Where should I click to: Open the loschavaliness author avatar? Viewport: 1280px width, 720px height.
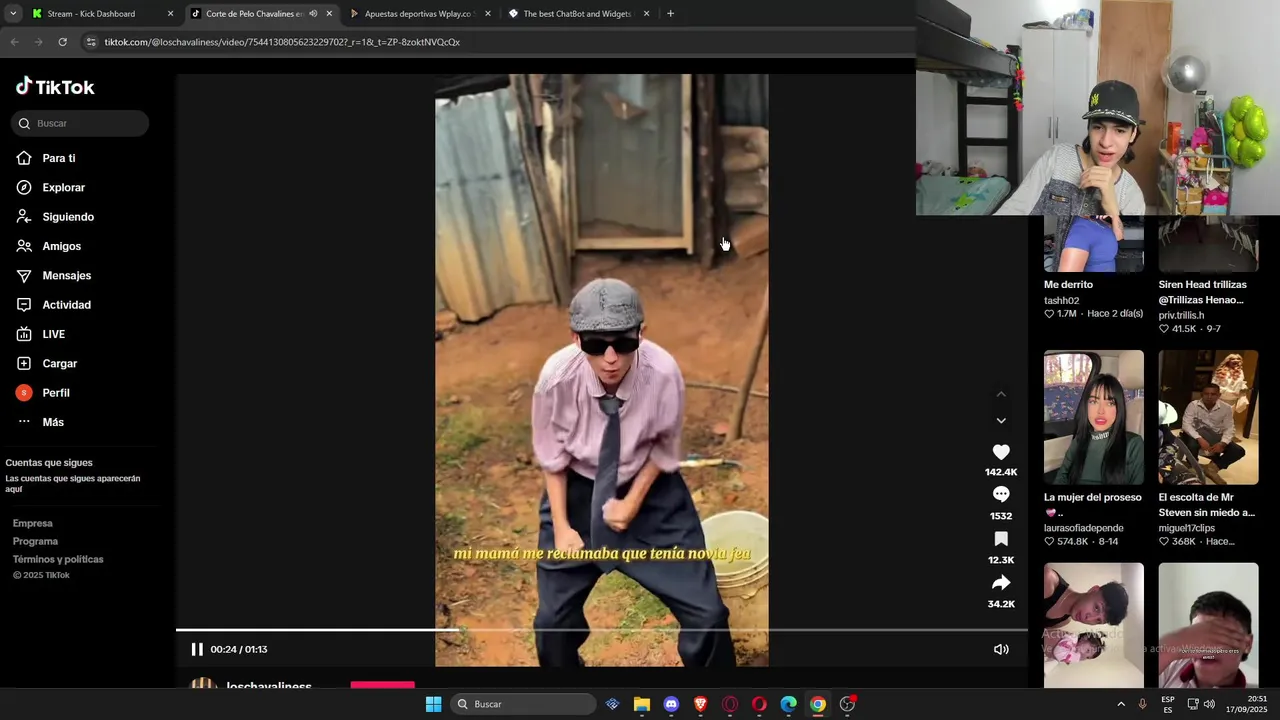204,684
